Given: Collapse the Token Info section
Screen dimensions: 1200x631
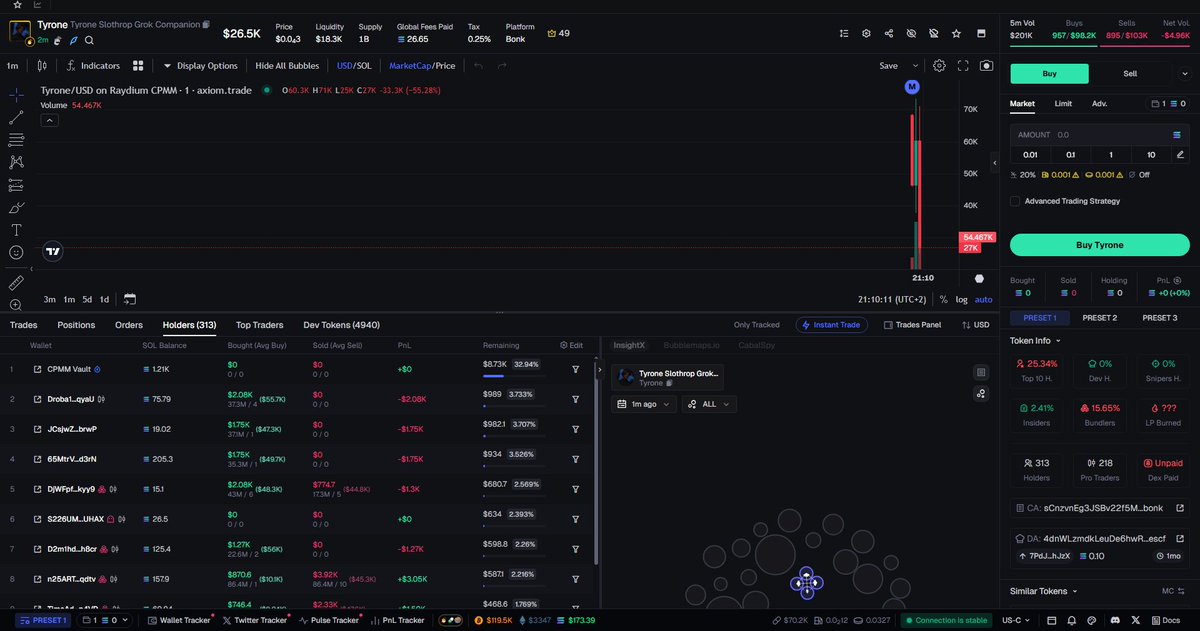Looking at the screenshot, I should coord(1036,340).
